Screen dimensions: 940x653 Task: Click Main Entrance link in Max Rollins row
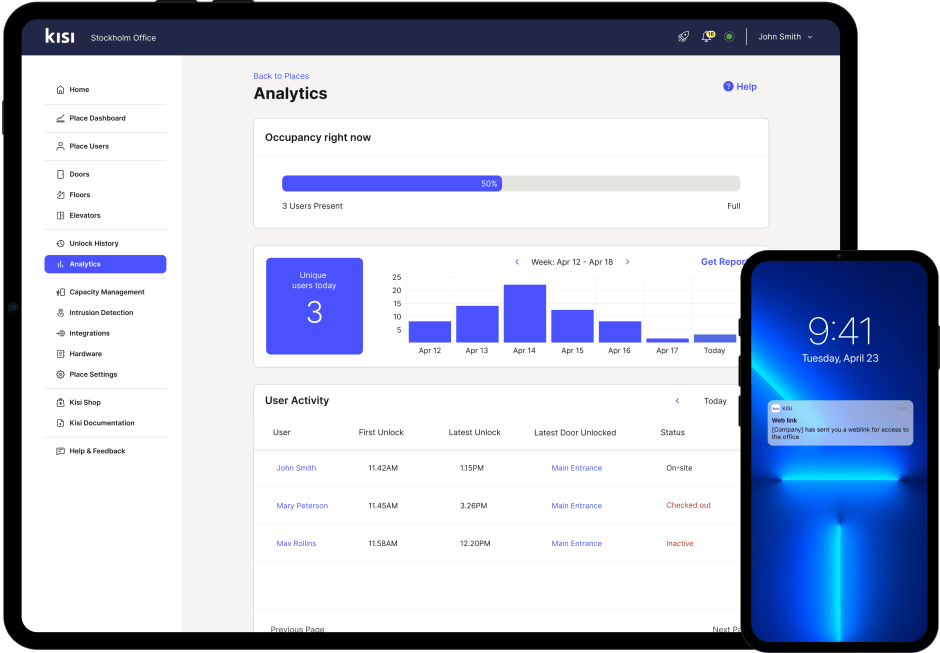pyautogui.click(x=577, y=543)
